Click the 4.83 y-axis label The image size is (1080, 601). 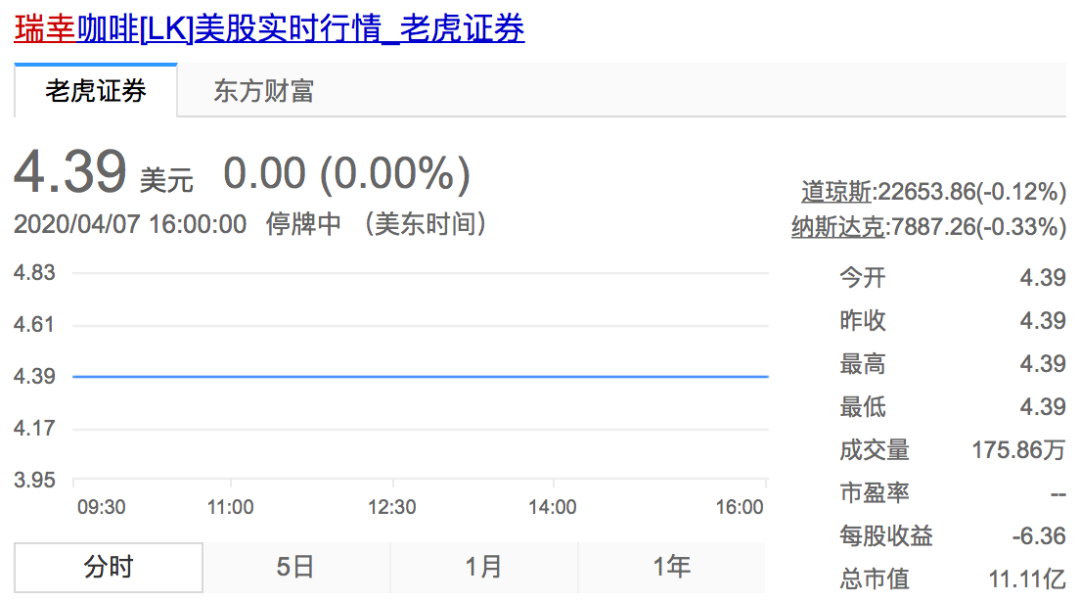(34, 273)
